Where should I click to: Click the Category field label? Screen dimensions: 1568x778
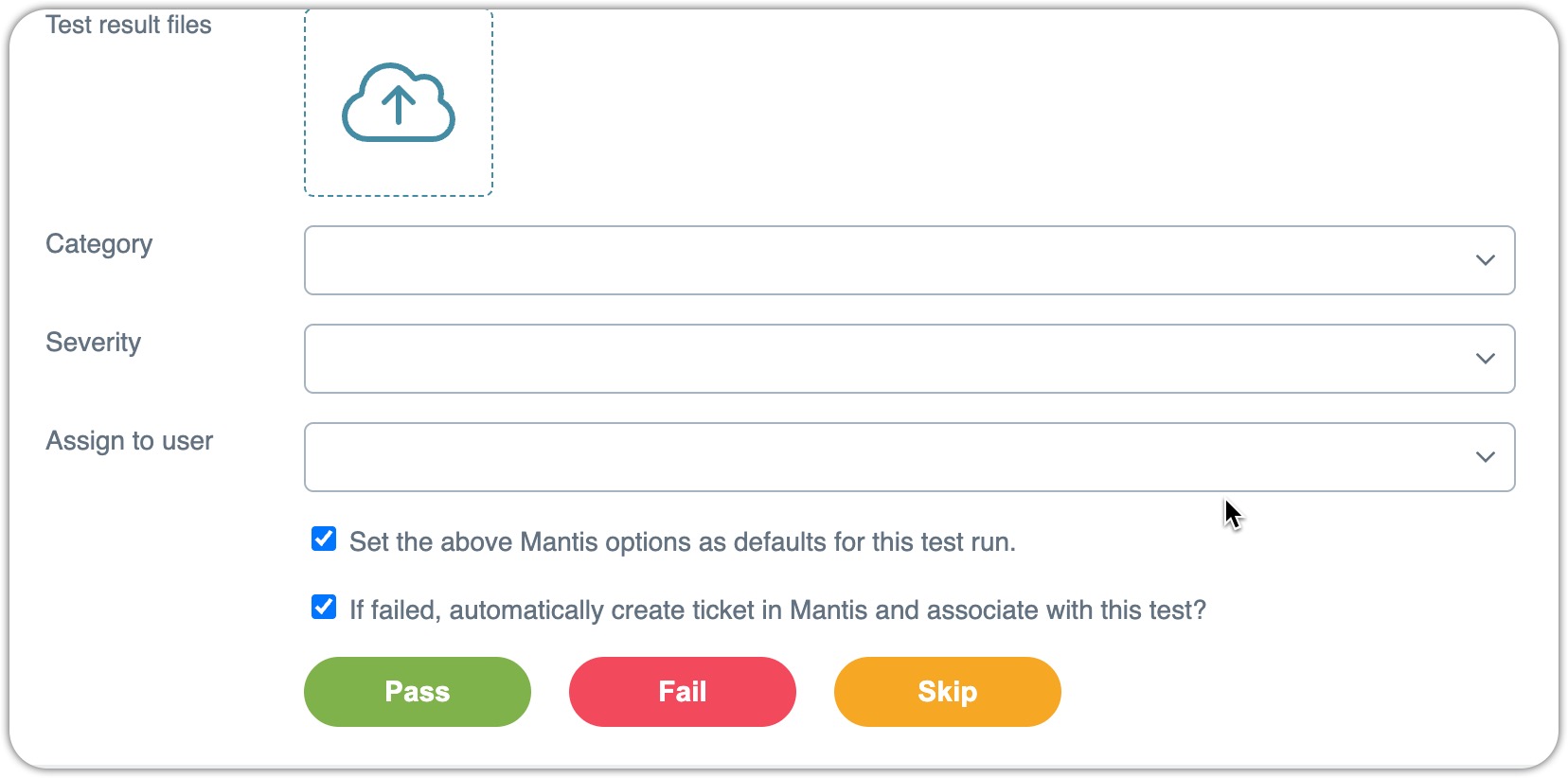click(99, 245)
